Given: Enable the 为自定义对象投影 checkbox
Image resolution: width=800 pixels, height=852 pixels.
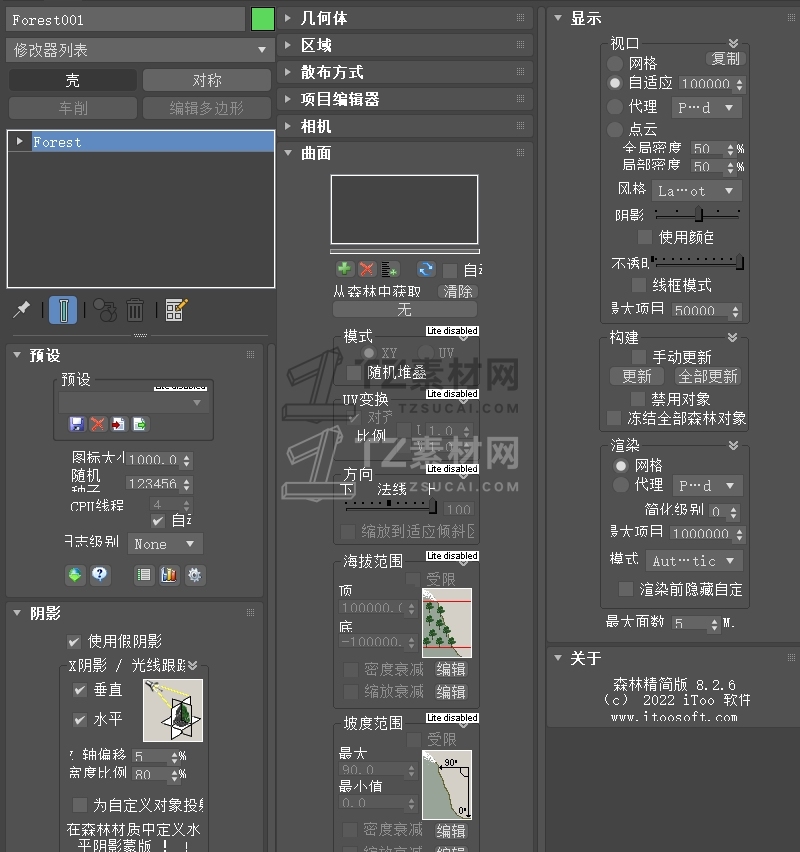Looking at the screenshot, I should [x=80, y=804].
